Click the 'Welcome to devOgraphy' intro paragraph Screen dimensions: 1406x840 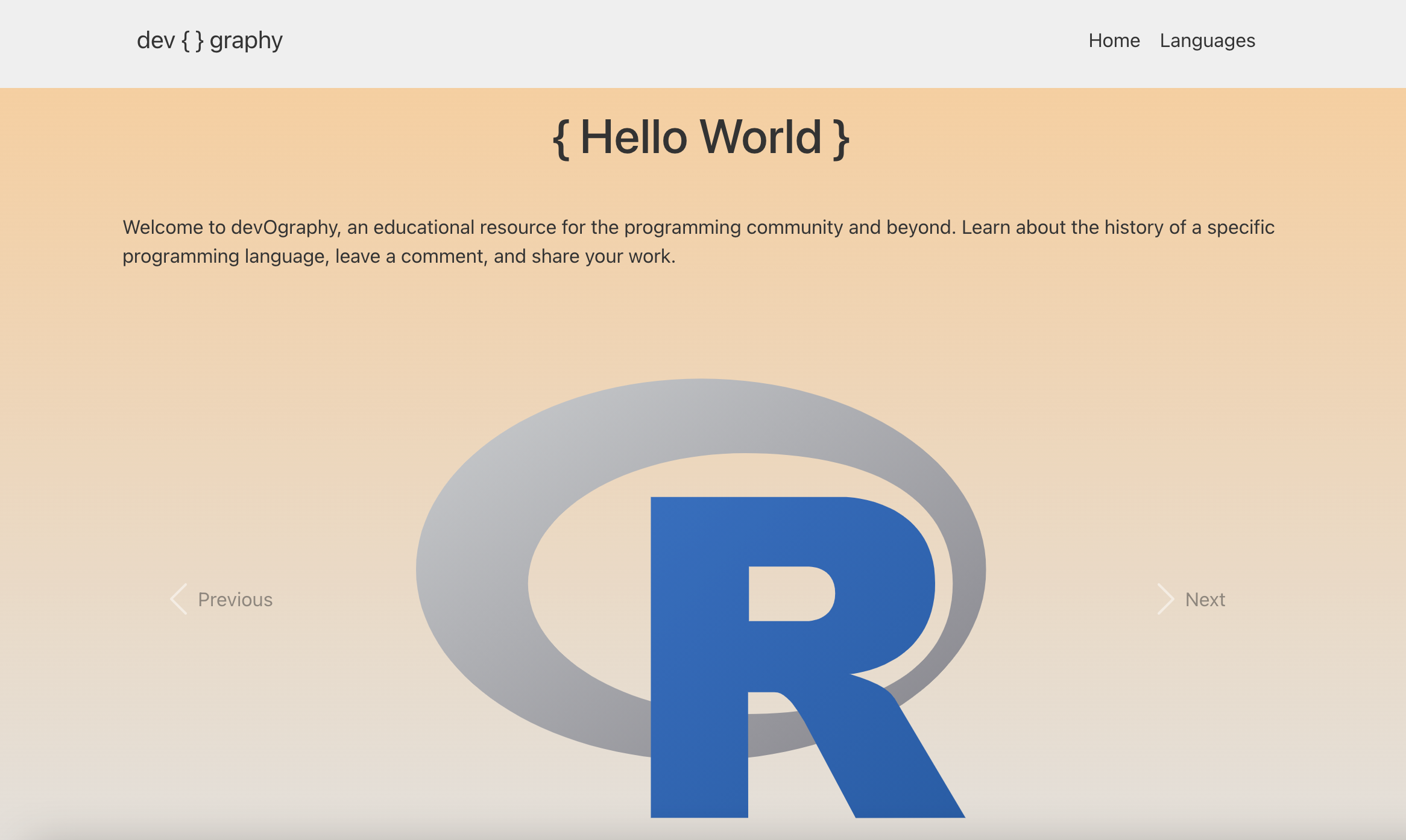(x=699, y=242)
